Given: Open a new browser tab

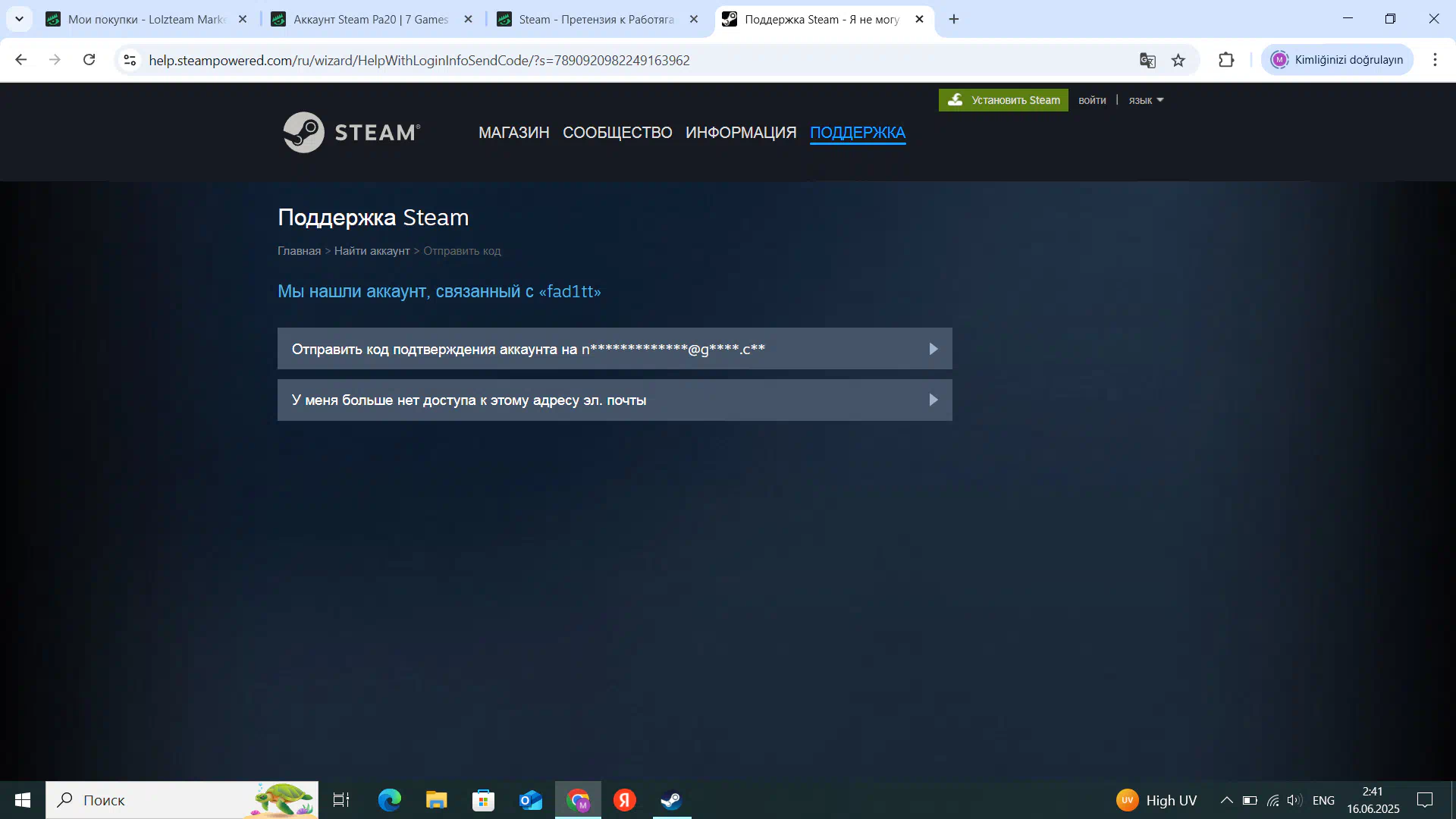Looking at the screenshot, I should pos(954,19).
